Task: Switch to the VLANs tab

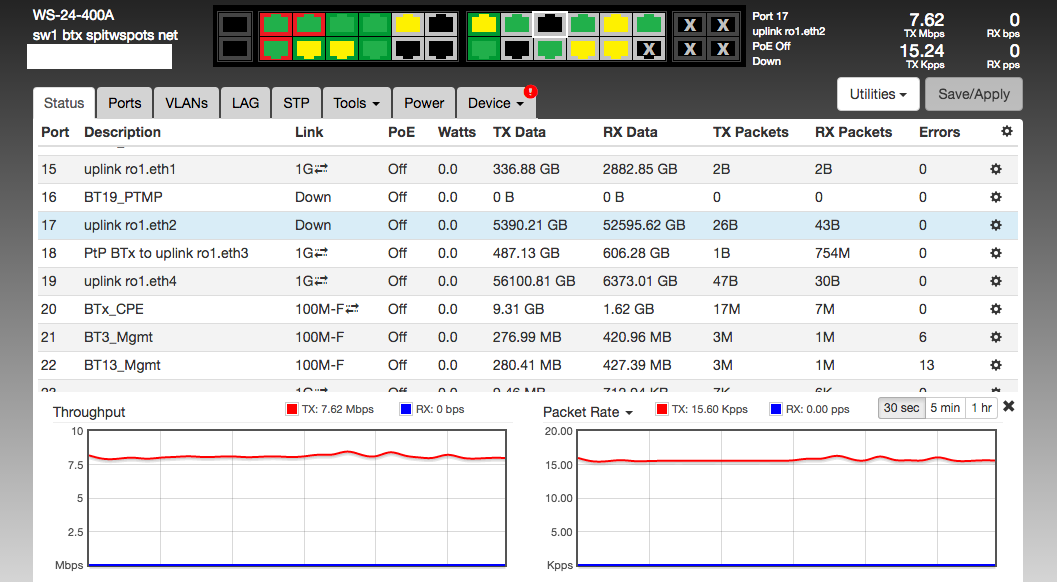Action: point(186,103)
